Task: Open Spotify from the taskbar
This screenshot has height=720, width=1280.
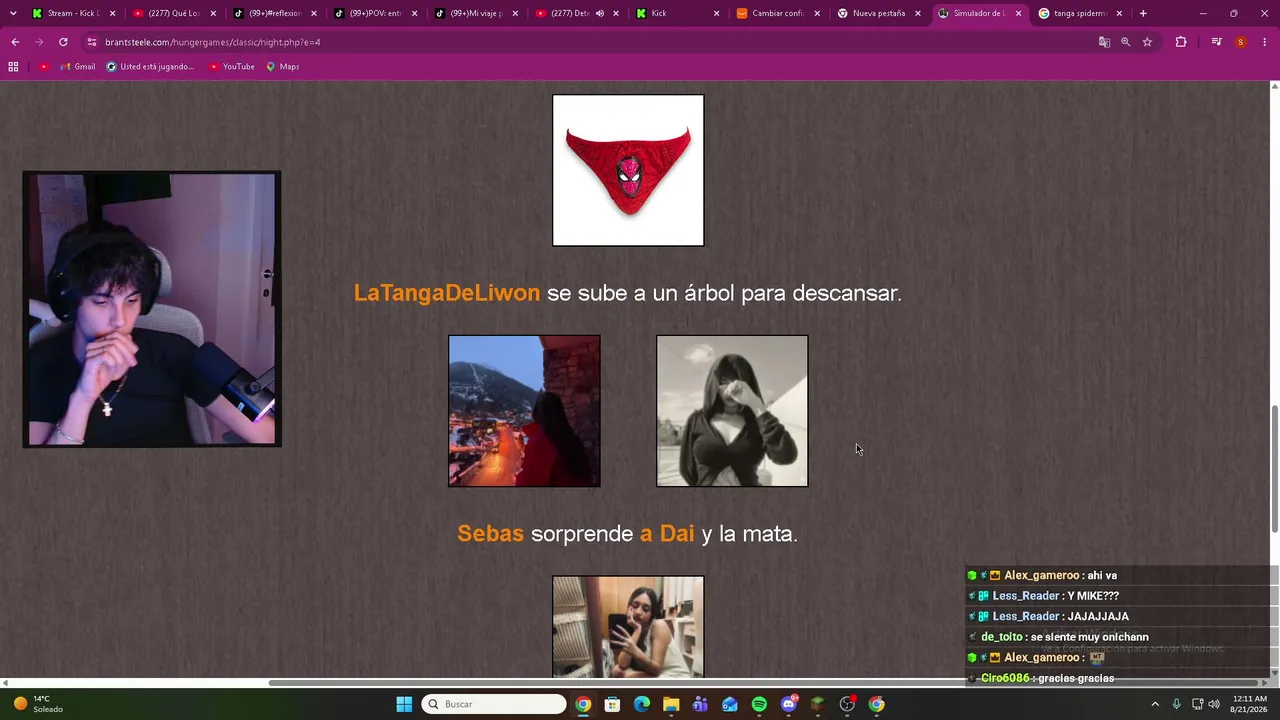Action: [x=759, y=704]
